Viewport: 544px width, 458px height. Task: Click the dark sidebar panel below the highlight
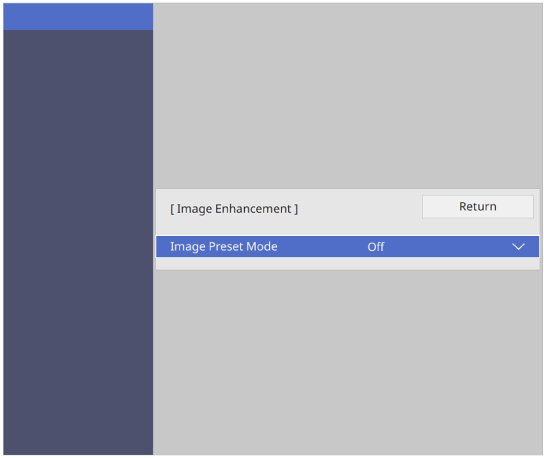point(78,242)
